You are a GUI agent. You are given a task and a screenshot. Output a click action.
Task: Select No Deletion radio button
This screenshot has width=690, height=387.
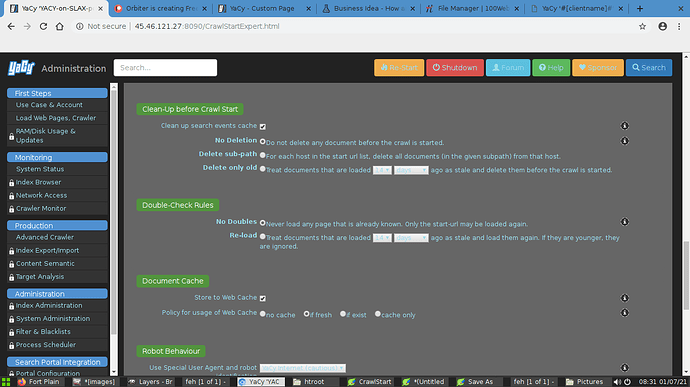pos(263,142)
